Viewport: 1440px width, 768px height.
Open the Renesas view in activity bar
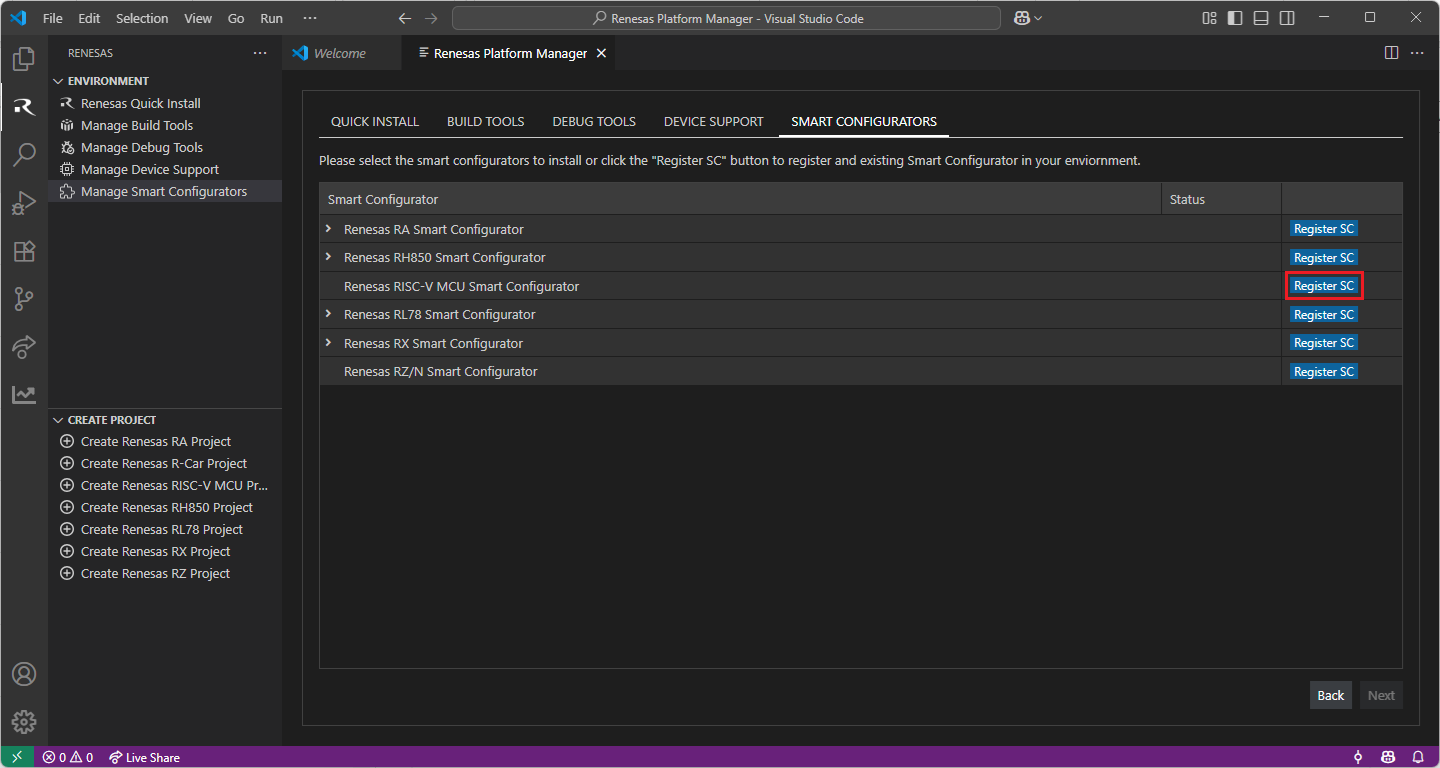24,107
